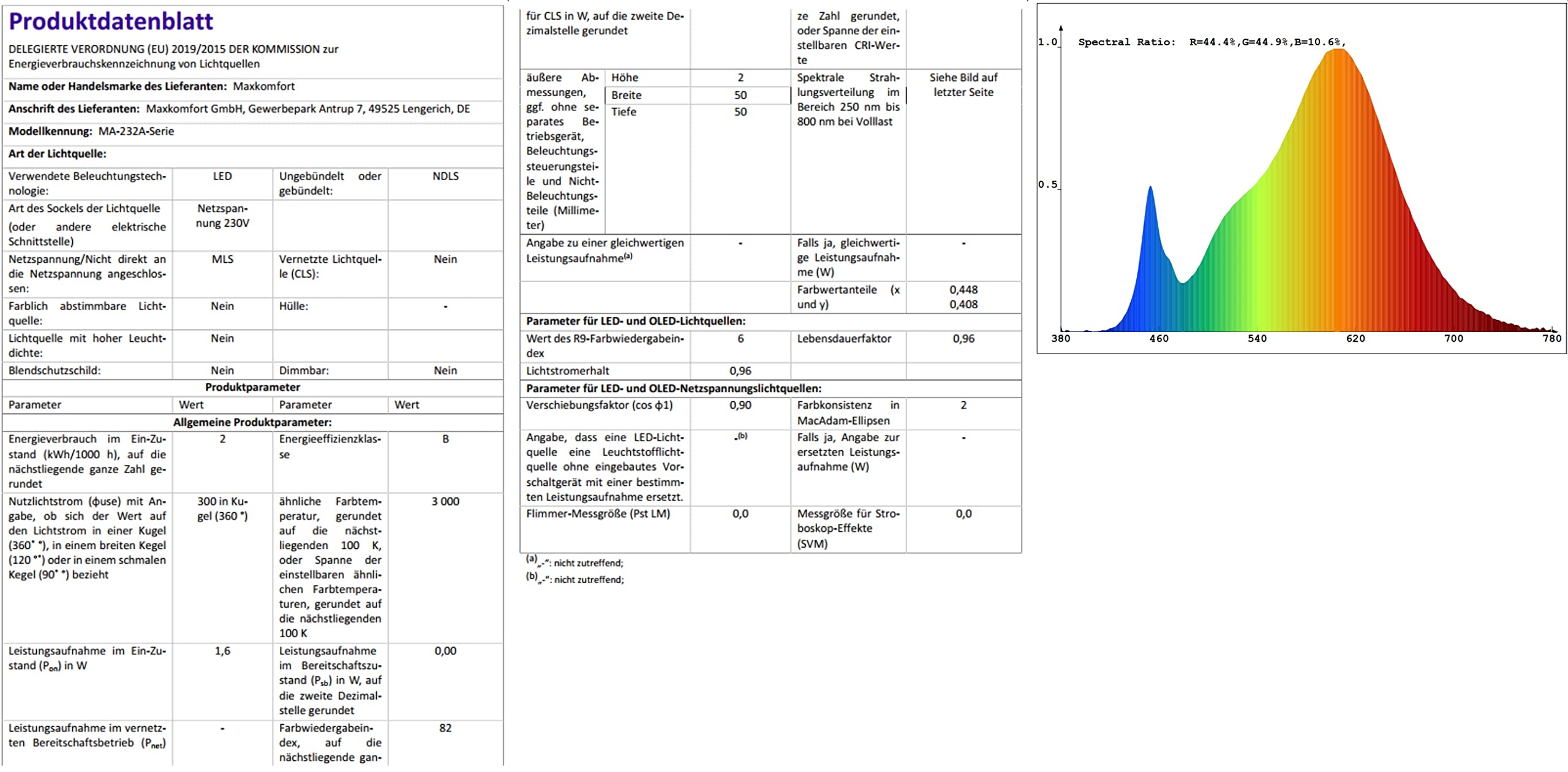
Task: Select the chromaticity x value "0,448"
Action: tap(963, 290)
